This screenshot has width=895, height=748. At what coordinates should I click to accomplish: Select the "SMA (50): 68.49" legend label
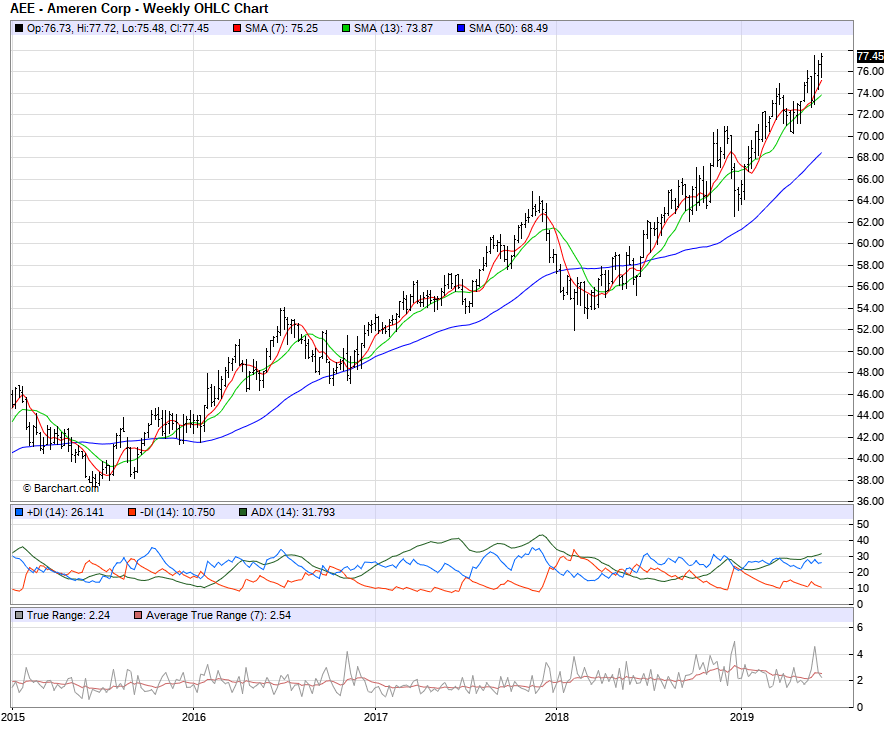point(509,28)
